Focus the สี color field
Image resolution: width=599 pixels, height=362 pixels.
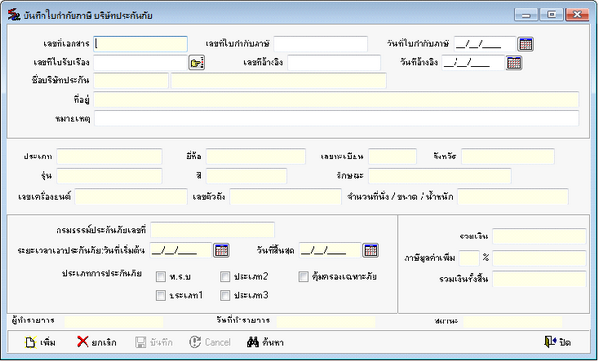click(246, 176)
